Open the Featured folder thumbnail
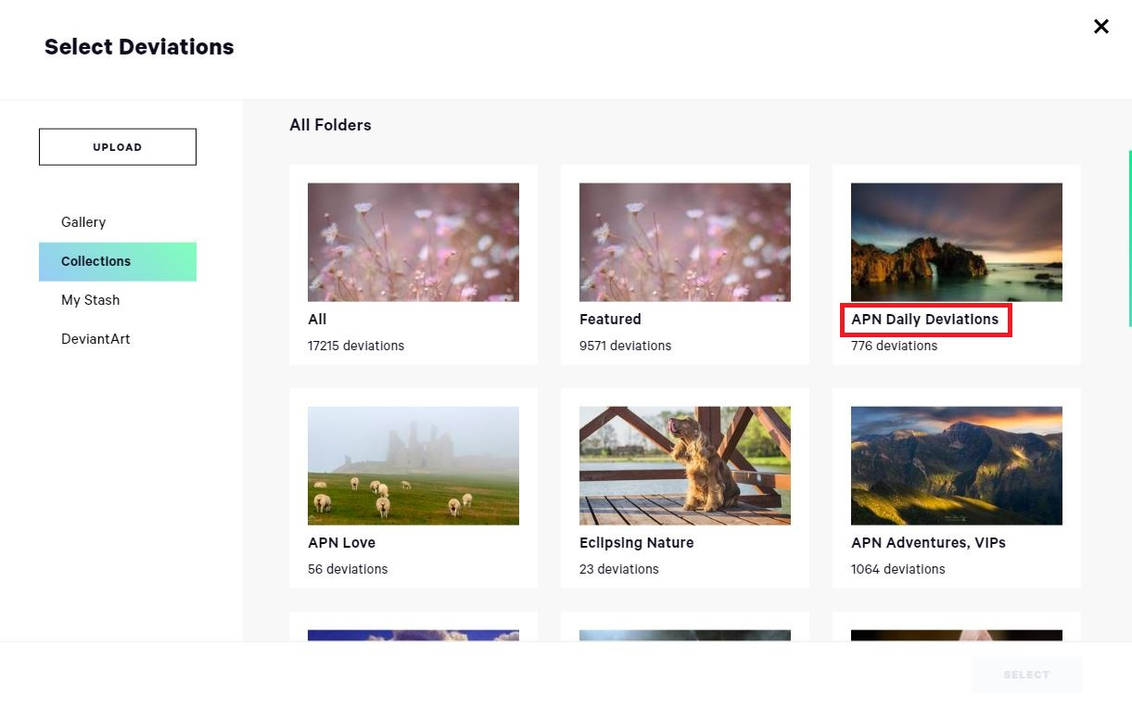Viewport: 1132px width, 706px height. [x=685, y=242]
